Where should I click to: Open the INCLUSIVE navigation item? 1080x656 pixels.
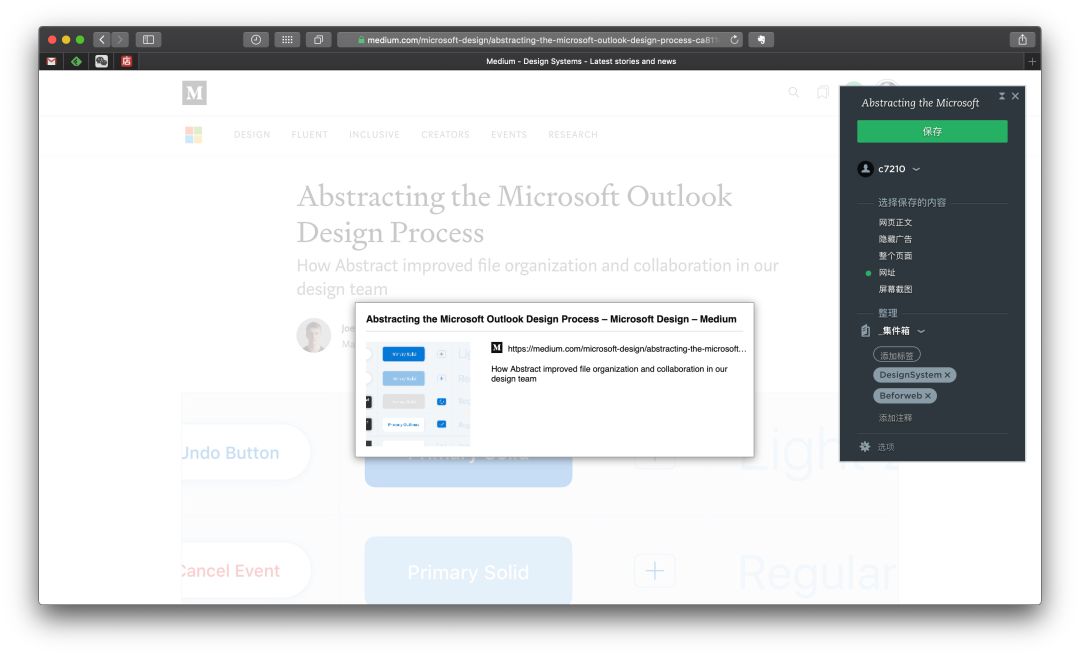tap(374, 134)
